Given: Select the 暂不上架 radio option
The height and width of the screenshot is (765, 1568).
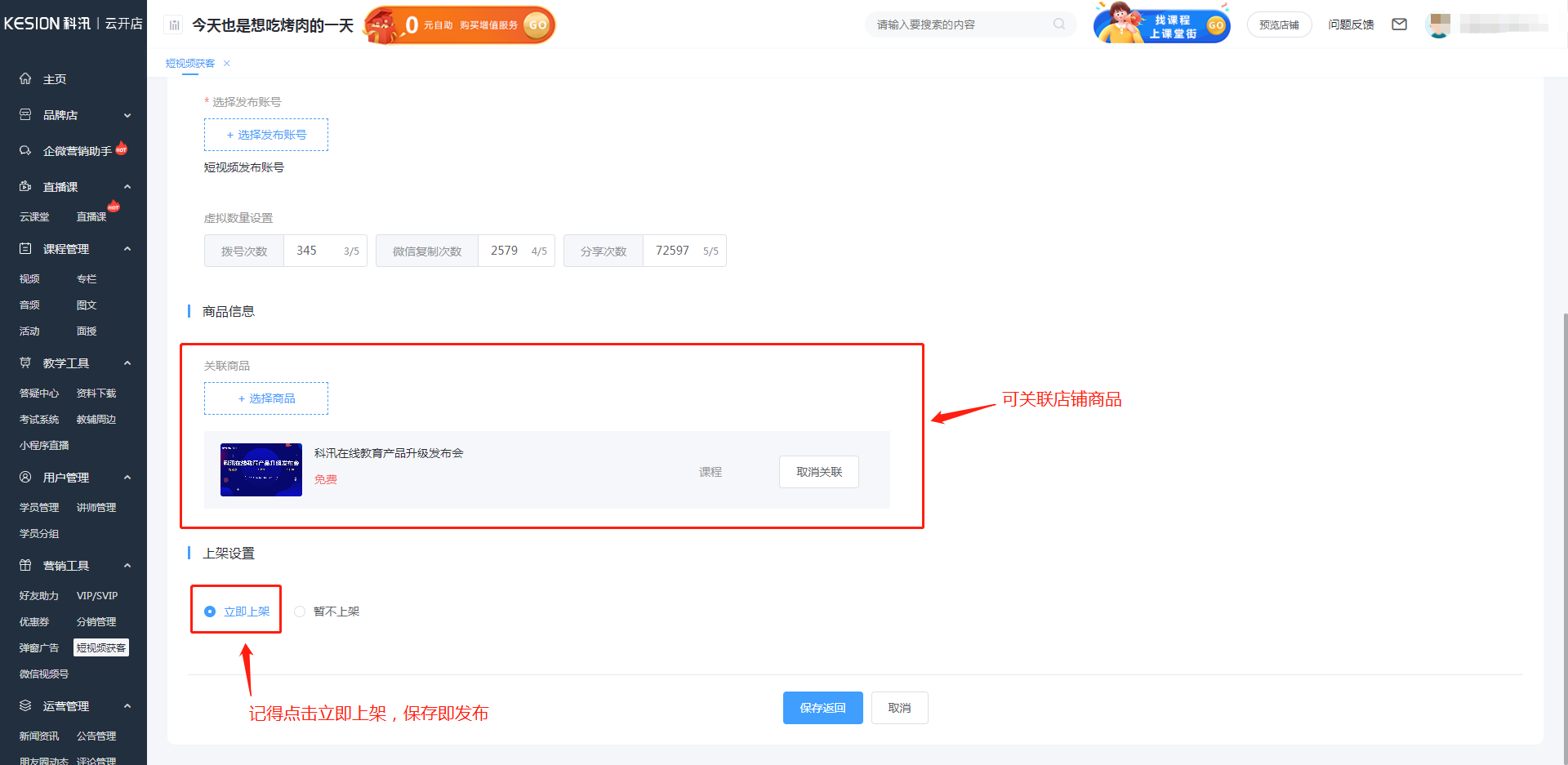Looking at the screenshot, I should click(x=300, y=612).
